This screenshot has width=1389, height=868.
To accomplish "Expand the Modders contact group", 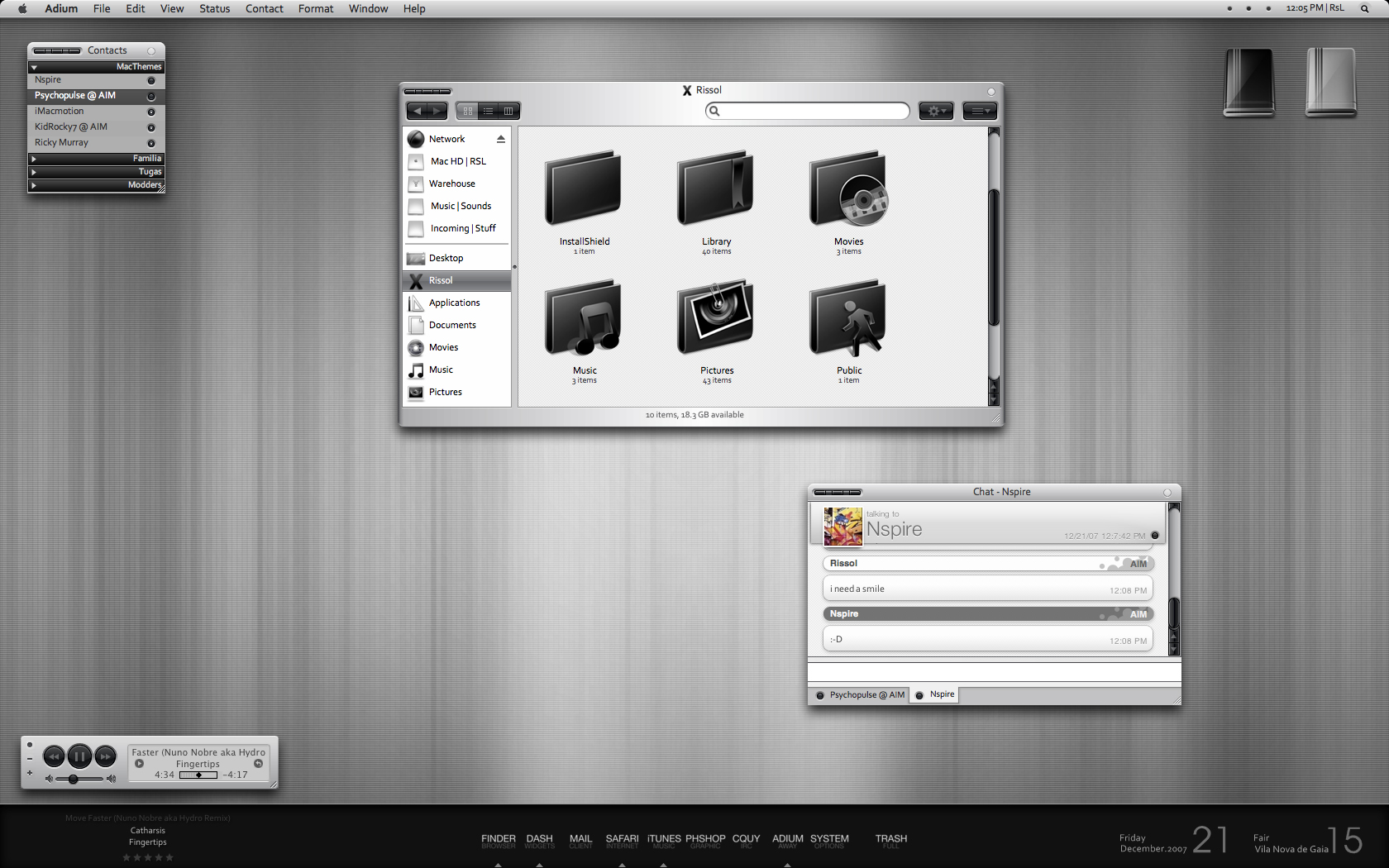I will tap(34, 185).
